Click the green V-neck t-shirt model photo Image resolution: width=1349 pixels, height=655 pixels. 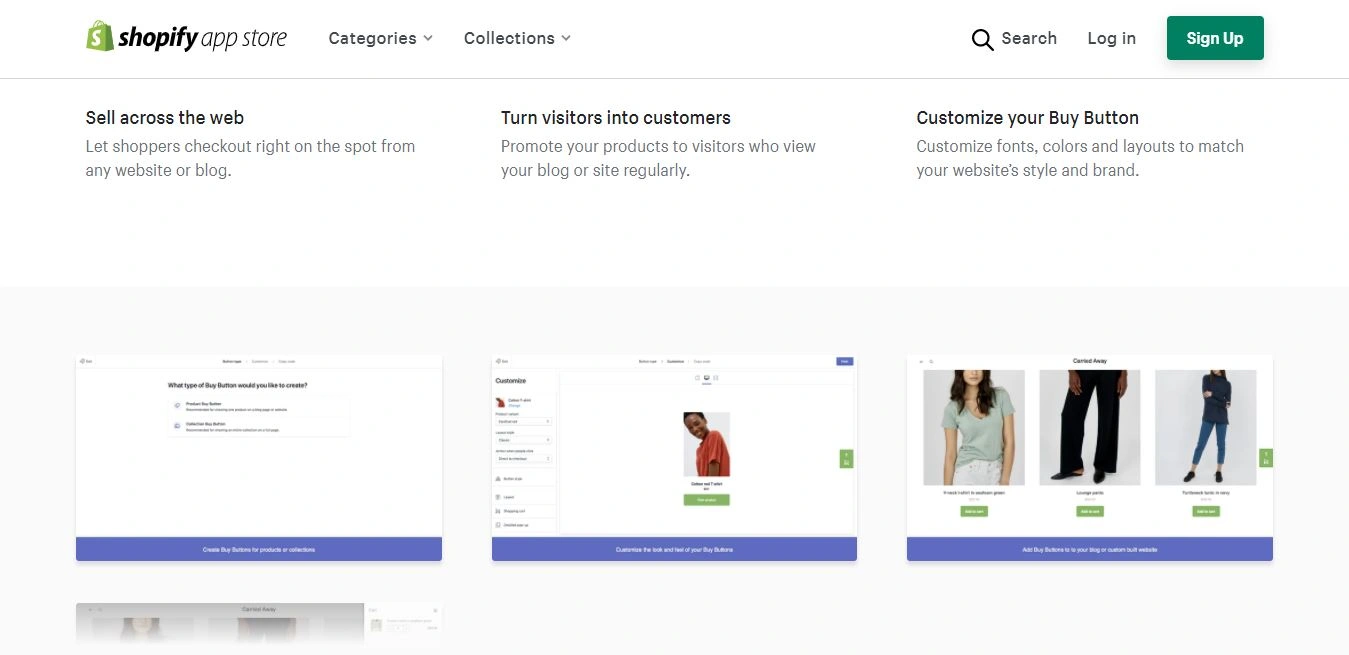(974, 428)
